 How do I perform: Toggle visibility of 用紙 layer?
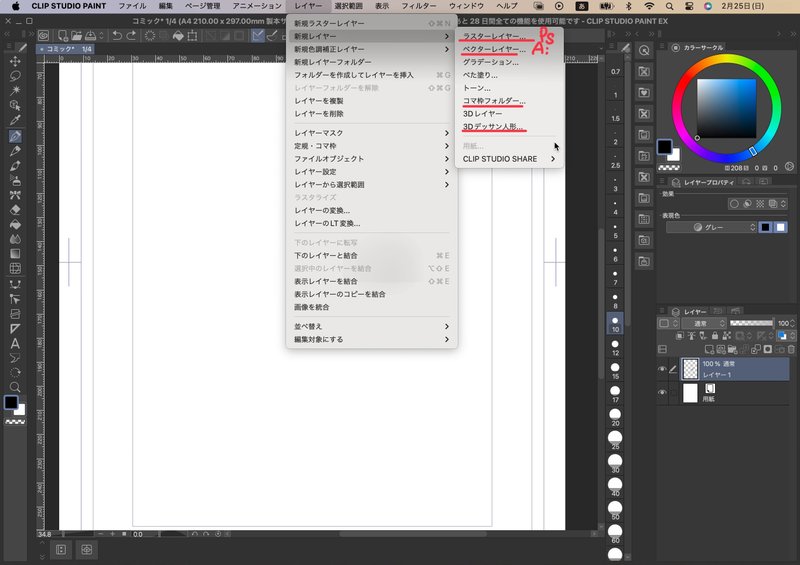(662, 392)
